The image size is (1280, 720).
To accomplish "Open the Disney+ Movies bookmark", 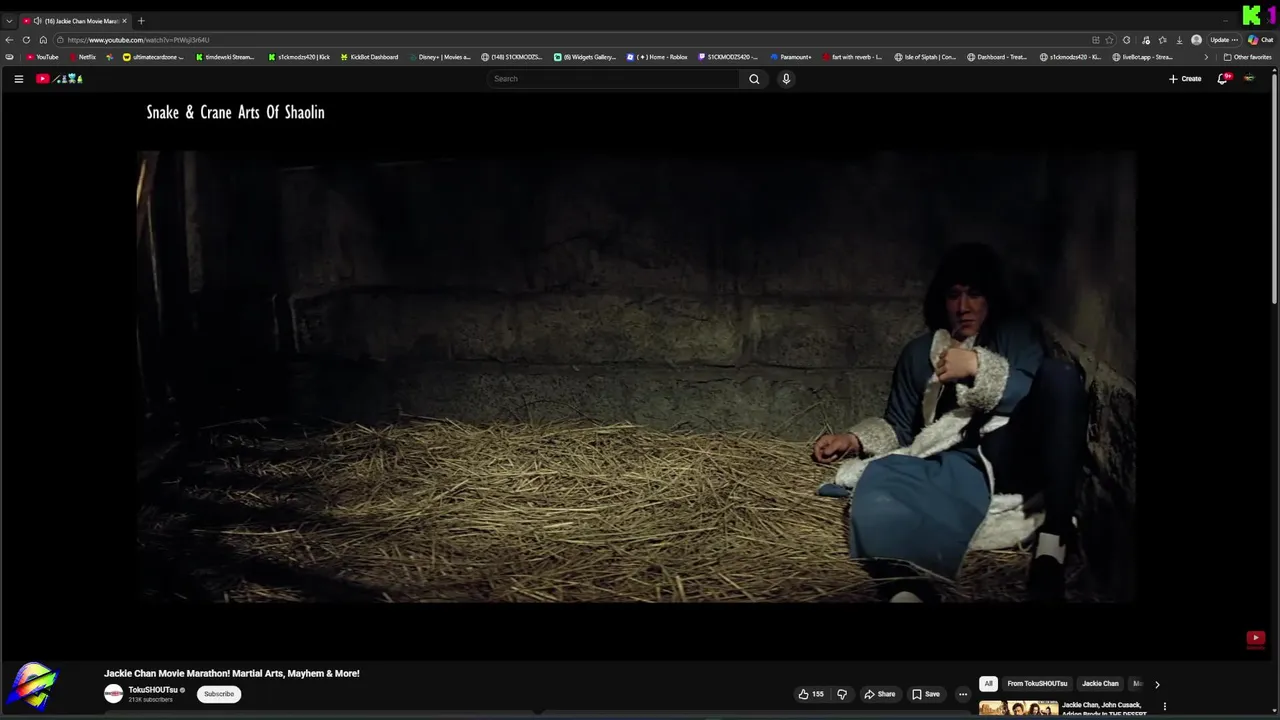I will pos(439,57).
